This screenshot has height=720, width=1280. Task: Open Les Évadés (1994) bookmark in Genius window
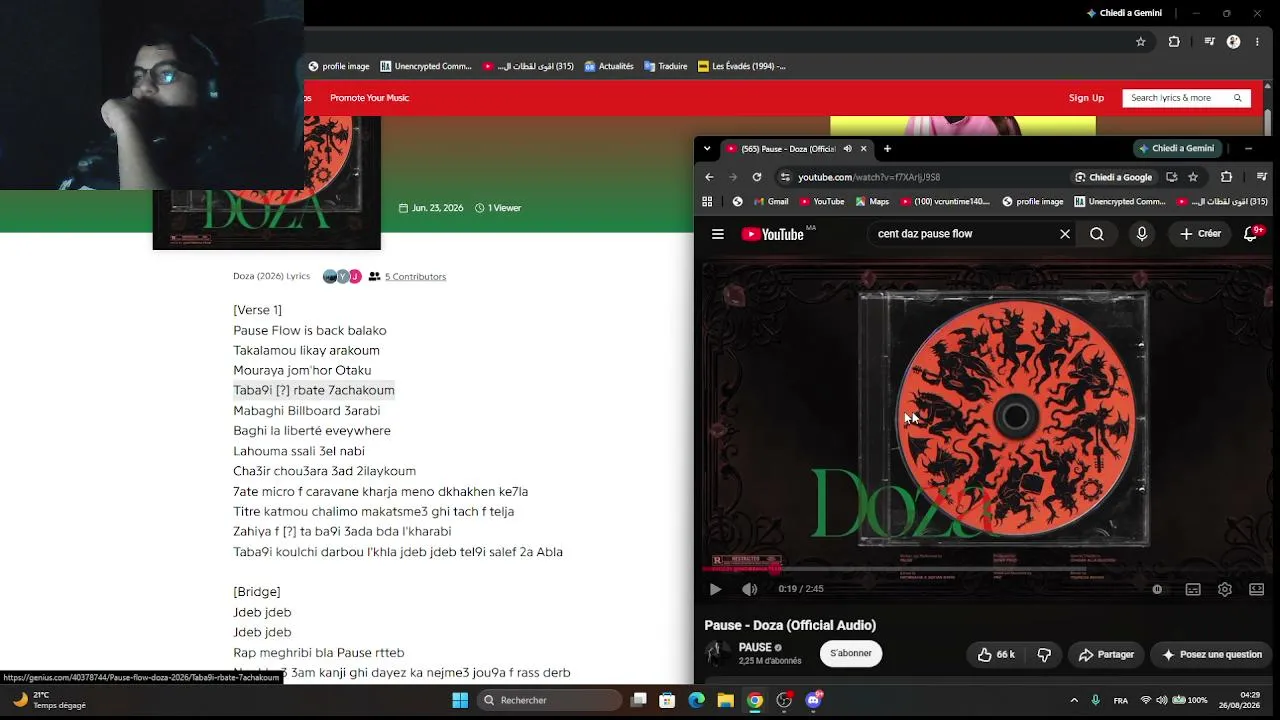coord(742,66)
